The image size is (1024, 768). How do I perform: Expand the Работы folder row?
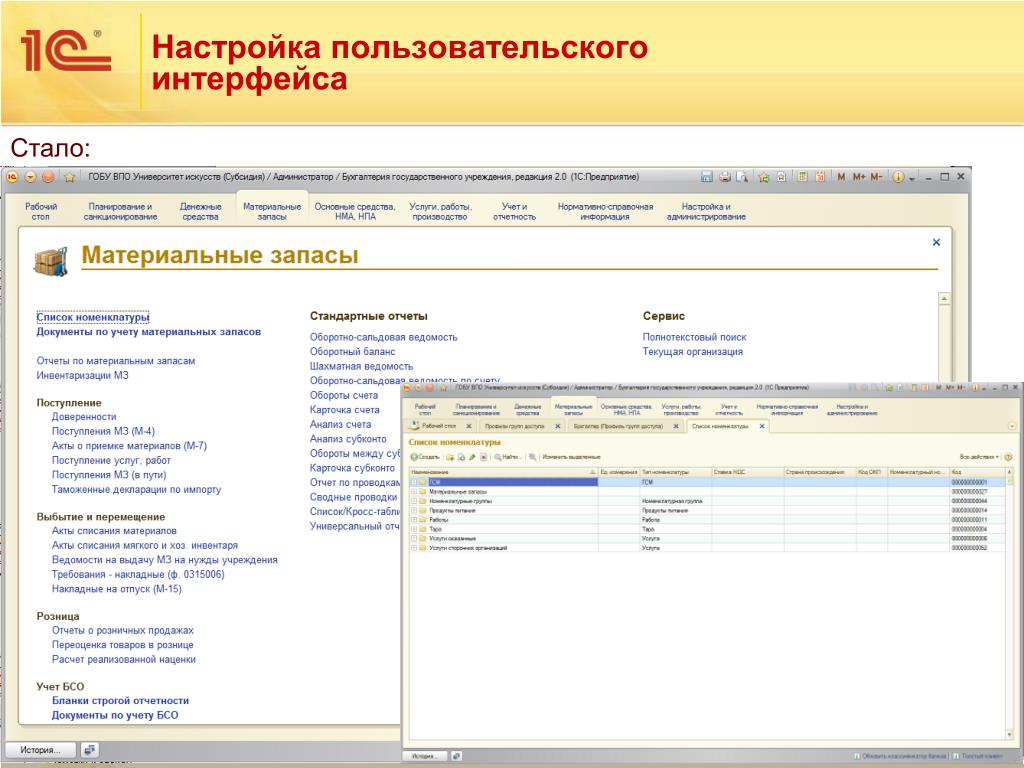tap(413, 520)
